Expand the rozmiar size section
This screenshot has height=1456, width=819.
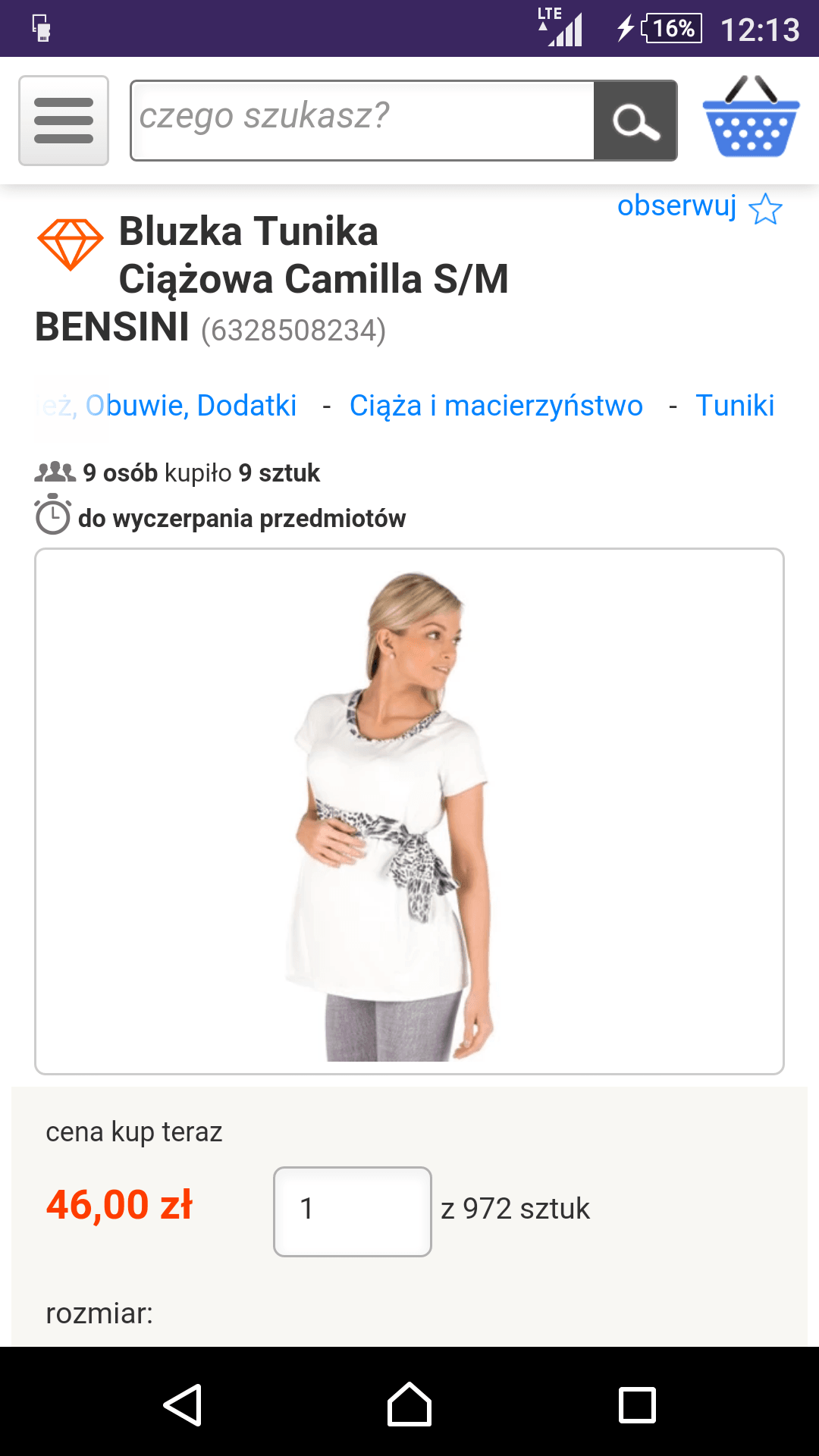(99, 1313)
